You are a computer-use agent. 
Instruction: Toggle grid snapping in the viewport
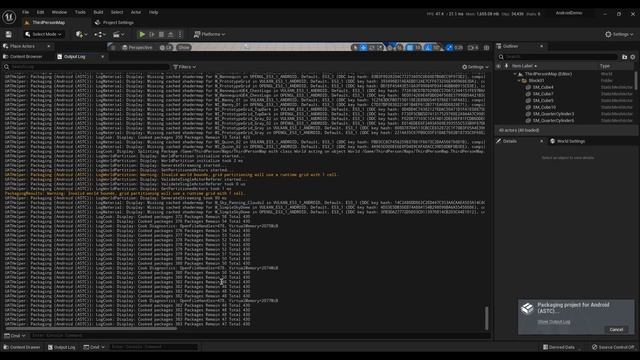click(410, 47)
